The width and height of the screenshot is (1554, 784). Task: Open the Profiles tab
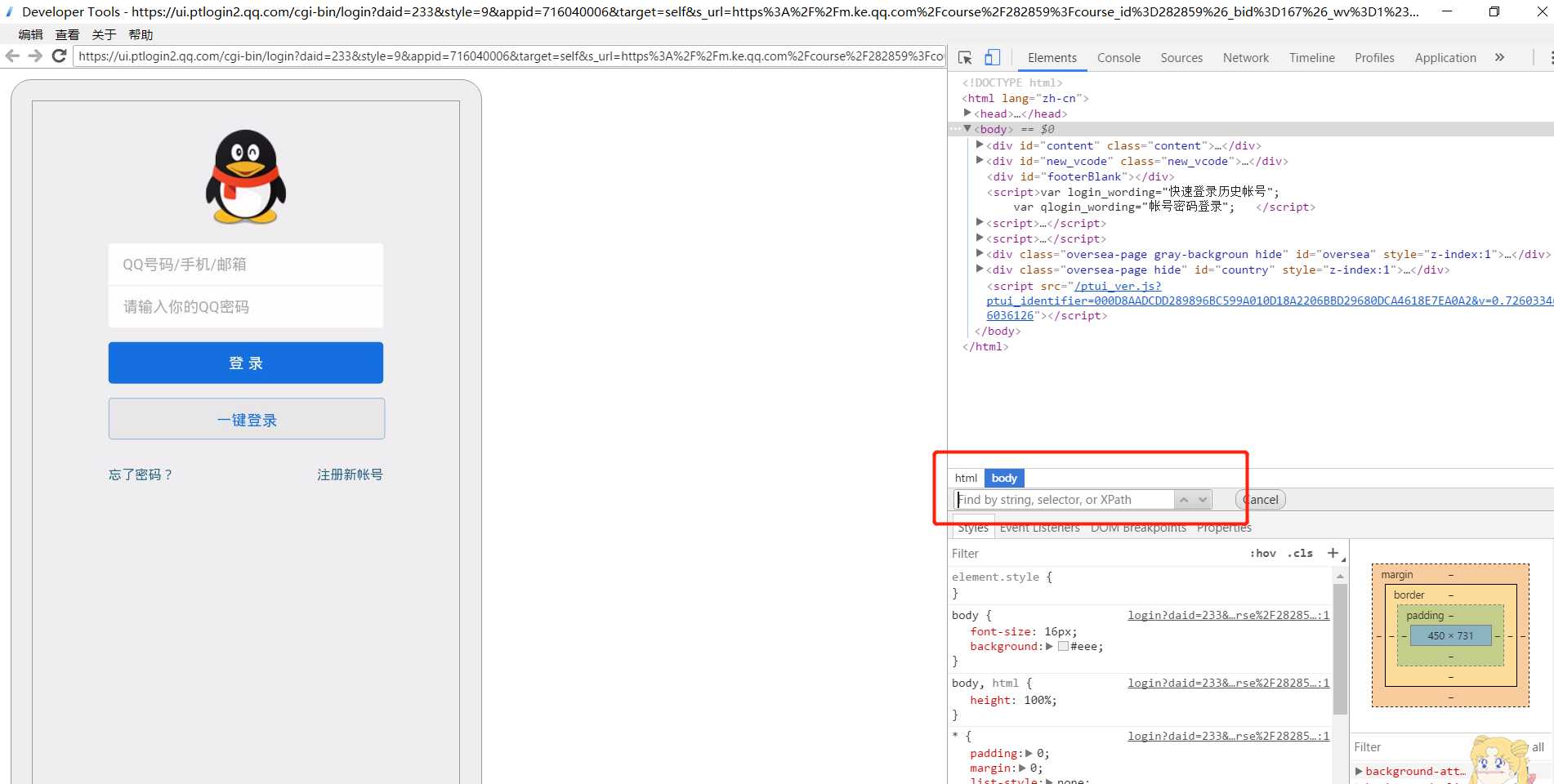point(1374,57)
